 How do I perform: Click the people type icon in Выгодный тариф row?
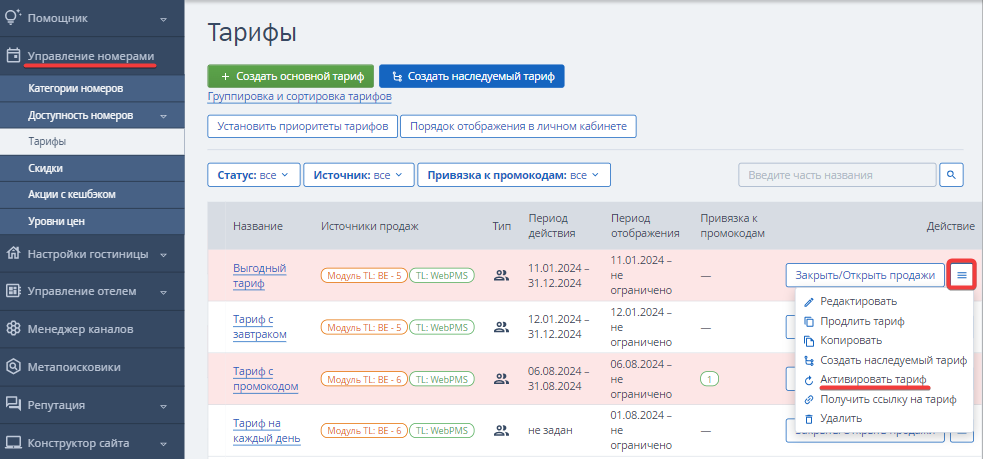pyautogui.click(x=500, y=275)
